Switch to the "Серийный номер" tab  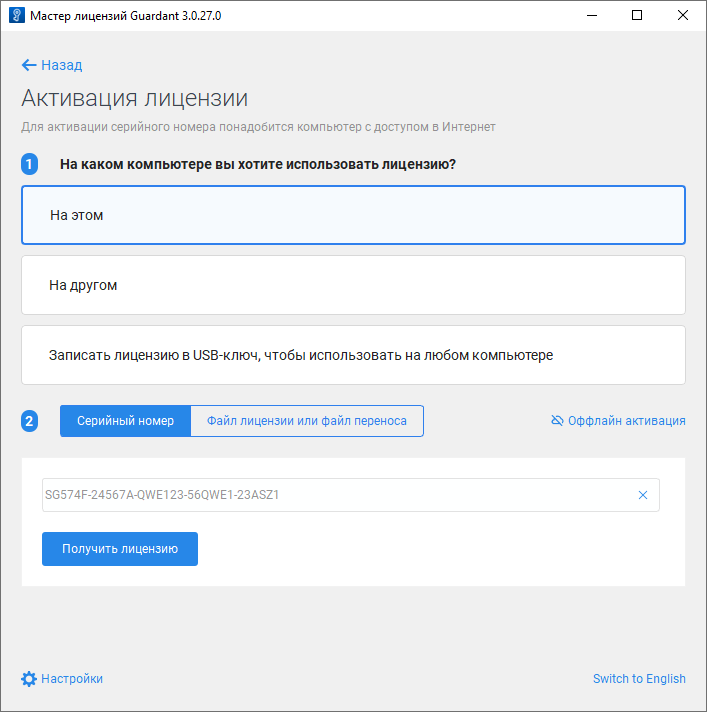click(x=125, y=421)
